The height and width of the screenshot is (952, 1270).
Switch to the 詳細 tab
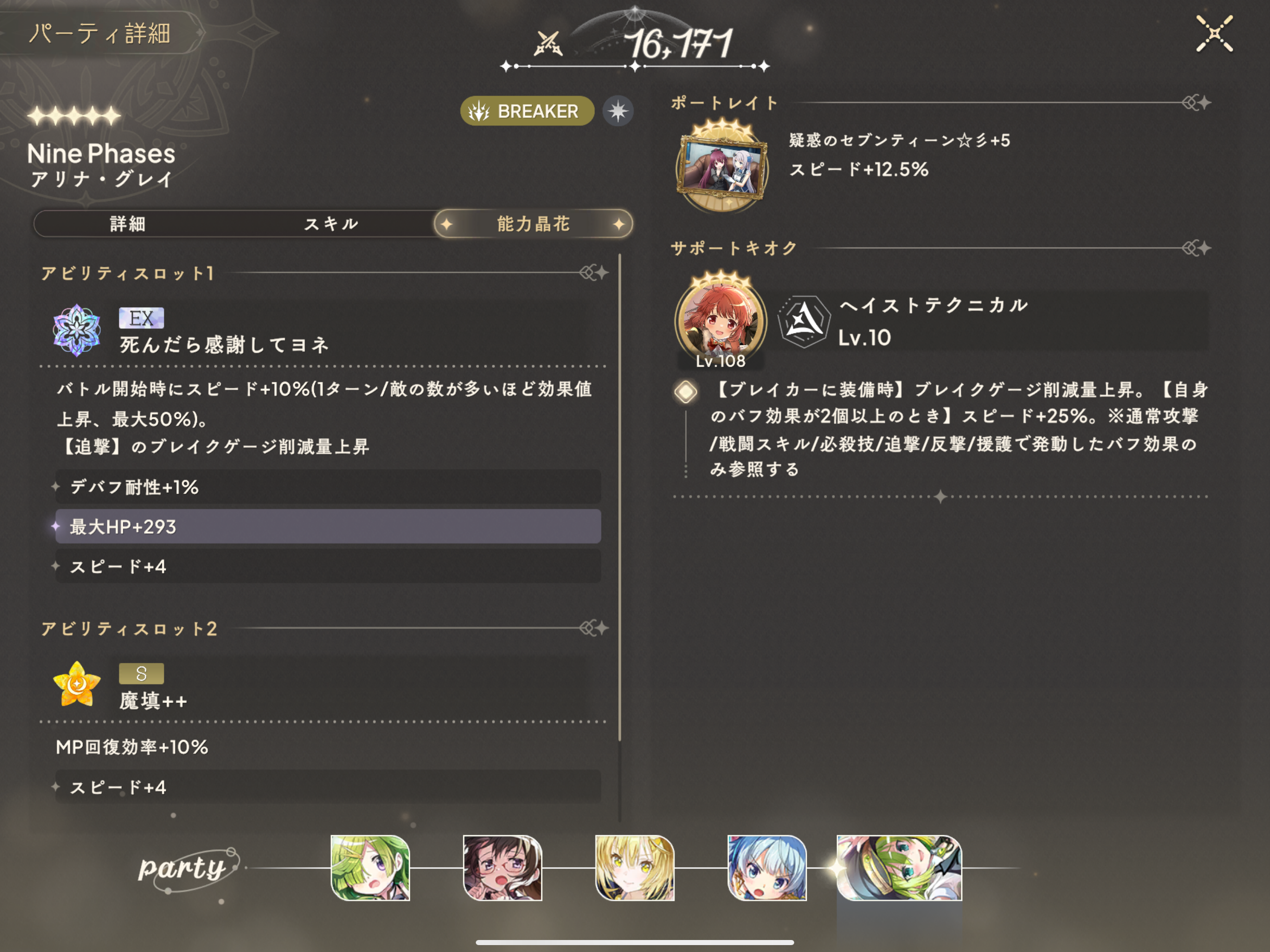click(x=128, y=224)
